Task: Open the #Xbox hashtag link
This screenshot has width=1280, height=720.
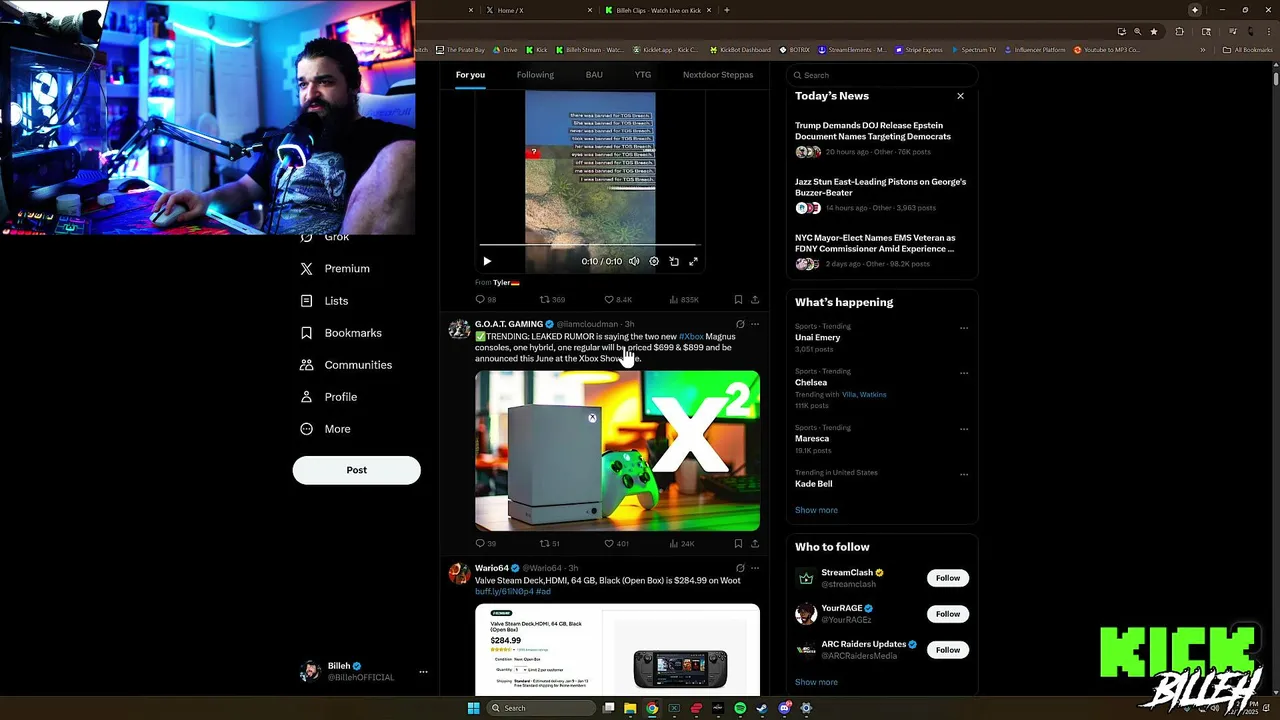Action: (691, 337)
